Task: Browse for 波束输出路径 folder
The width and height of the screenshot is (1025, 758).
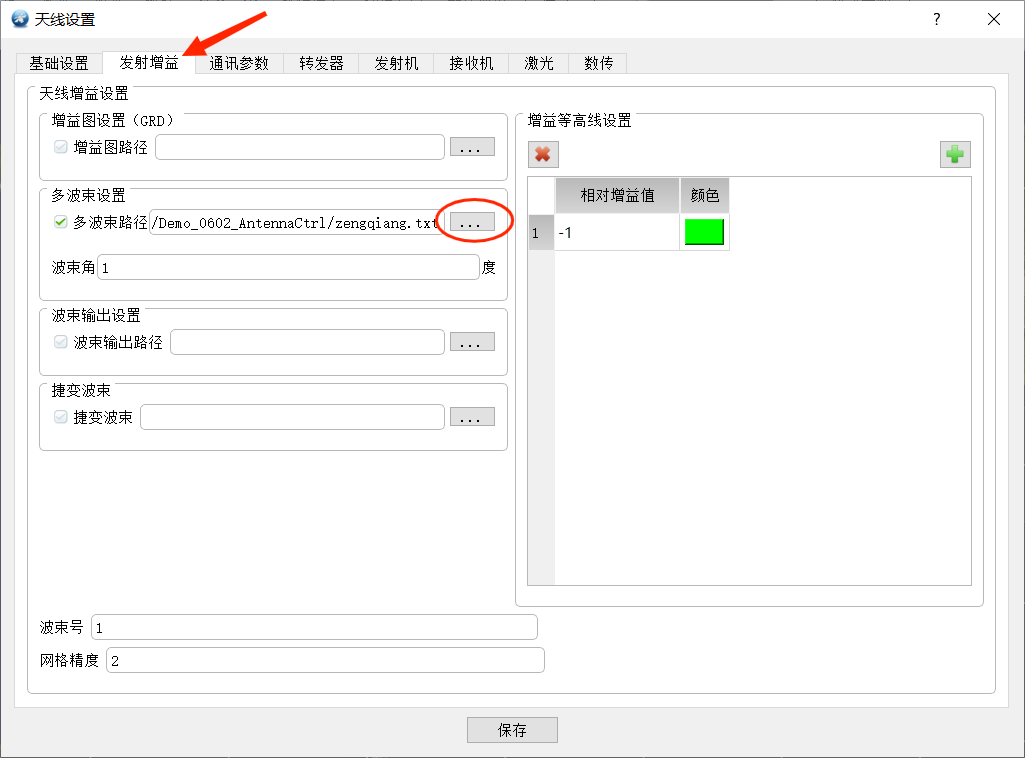Action: pyautogui.click(x=472, y=342)
